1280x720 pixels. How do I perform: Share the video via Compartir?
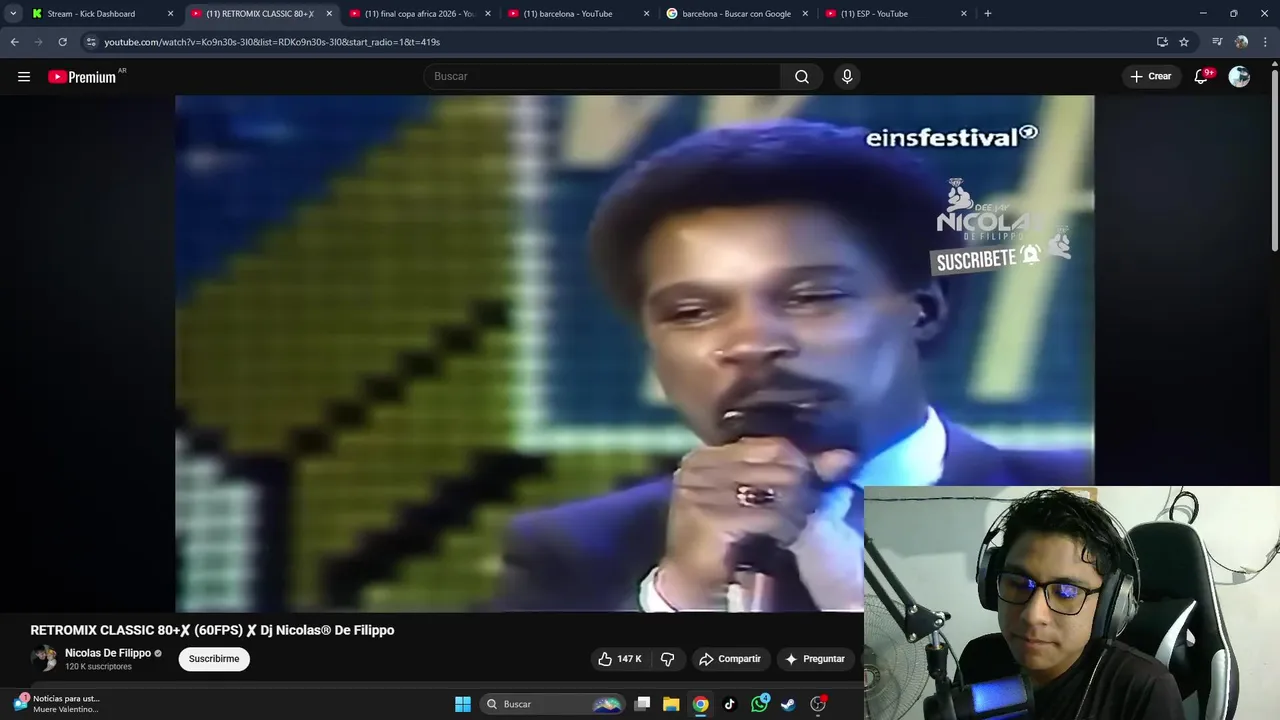(731, 659)
